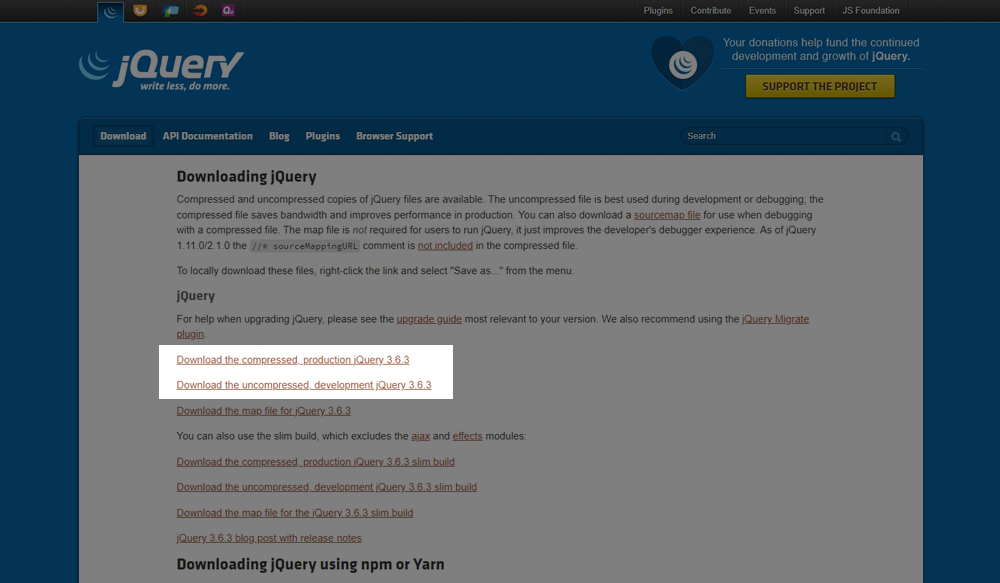Download the compressed production jQuery 3.6.3
Viewport: 1000px width, 583px height.
(293, 360)
